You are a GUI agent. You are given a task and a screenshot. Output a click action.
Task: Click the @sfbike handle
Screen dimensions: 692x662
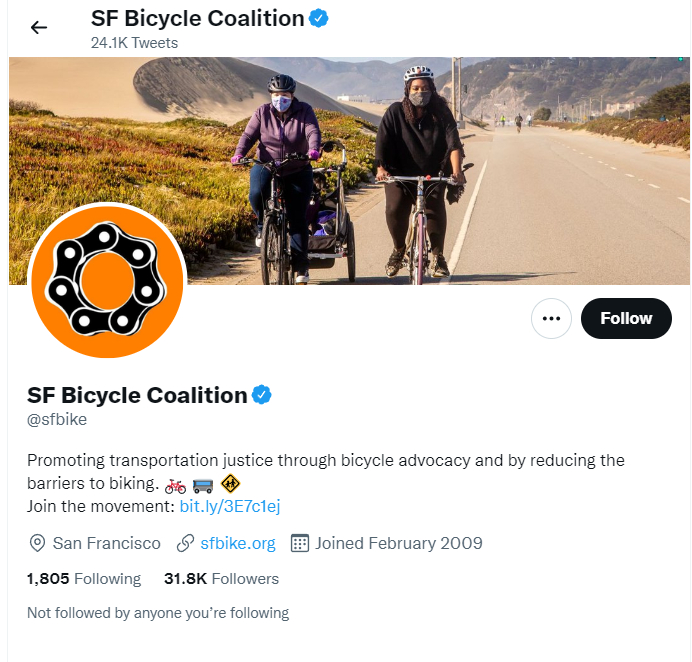pos(57,420)
